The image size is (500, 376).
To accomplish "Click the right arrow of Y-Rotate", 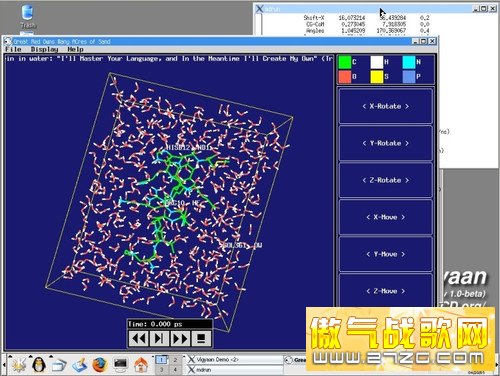I will tap(407, 143).
